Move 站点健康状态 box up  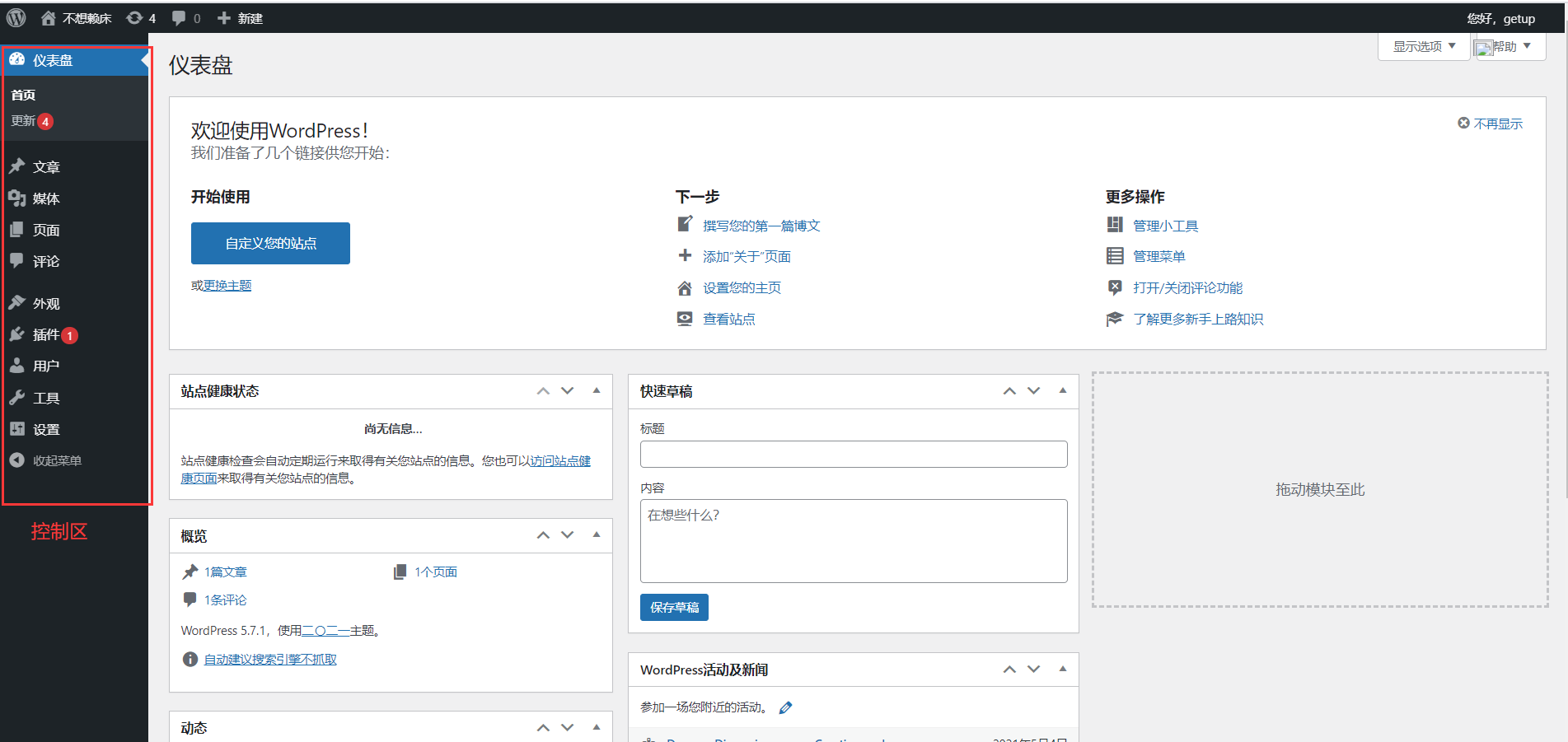543,391
